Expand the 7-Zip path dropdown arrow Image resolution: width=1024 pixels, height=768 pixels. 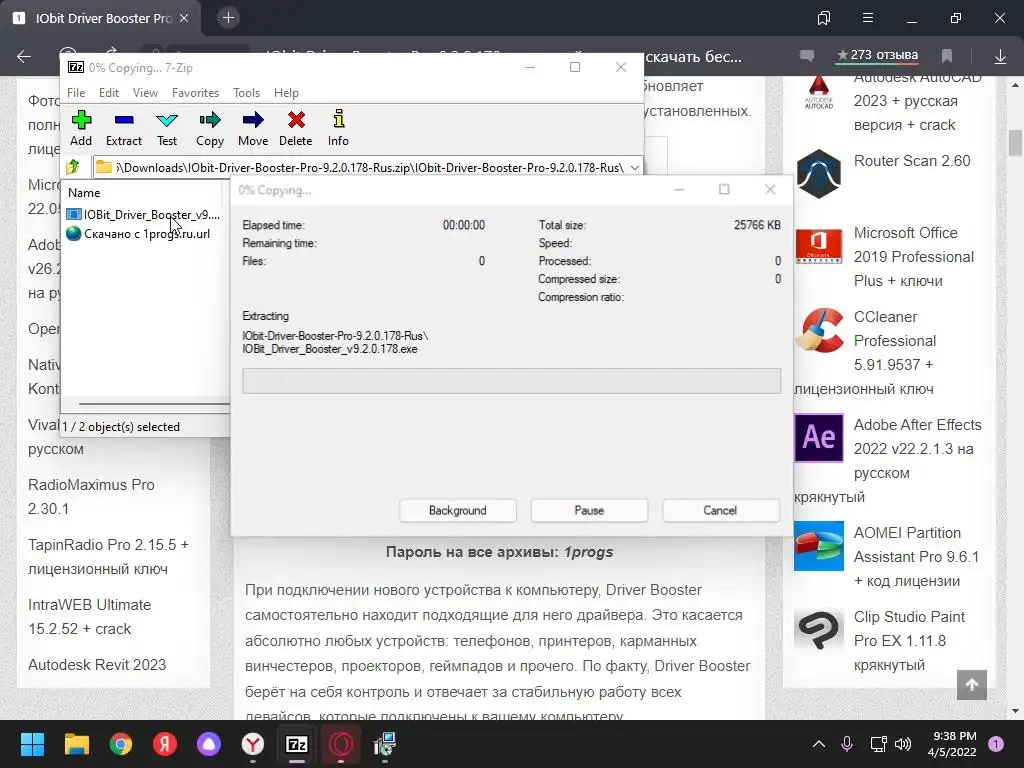pyautogui.click(x=634, y=168)
